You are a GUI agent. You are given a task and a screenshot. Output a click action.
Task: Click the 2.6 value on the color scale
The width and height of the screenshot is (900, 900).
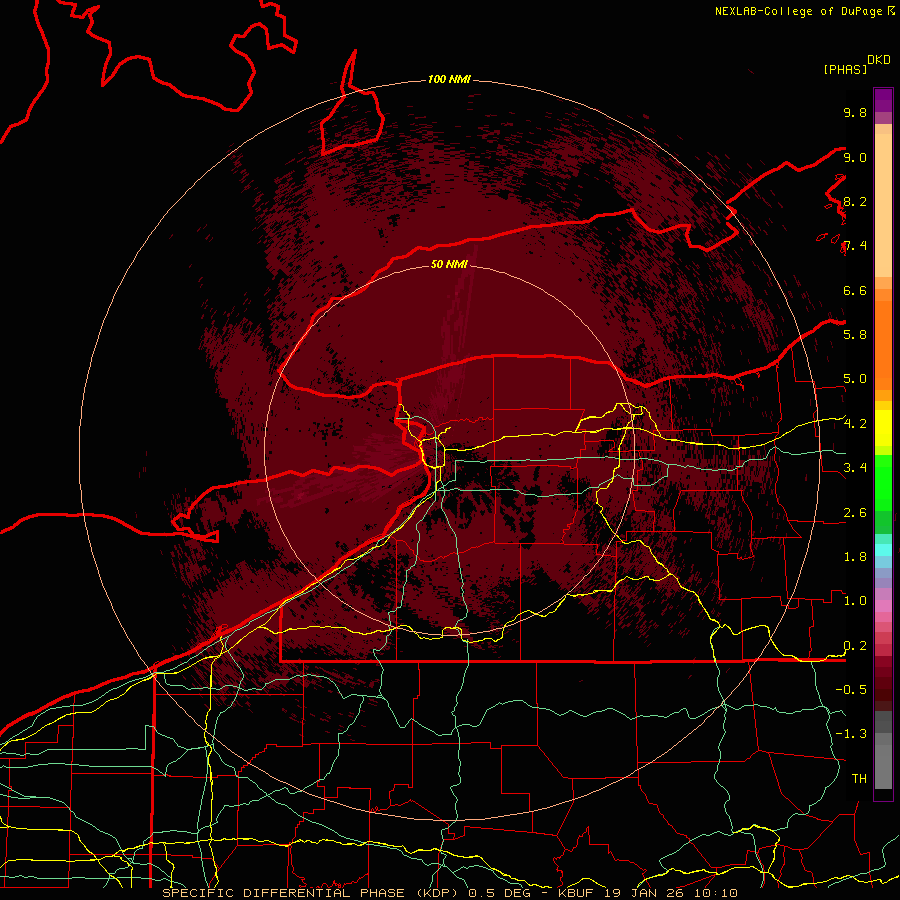[855, 513]
